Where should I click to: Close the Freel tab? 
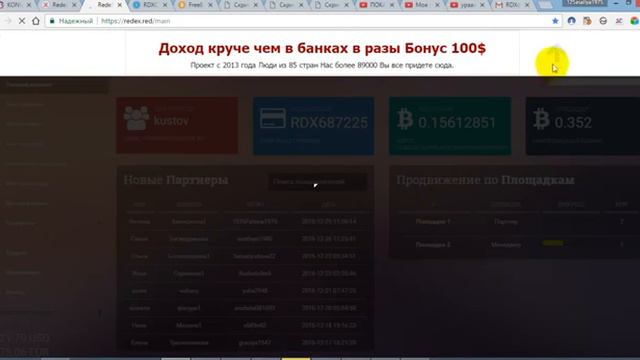[210, 5]
